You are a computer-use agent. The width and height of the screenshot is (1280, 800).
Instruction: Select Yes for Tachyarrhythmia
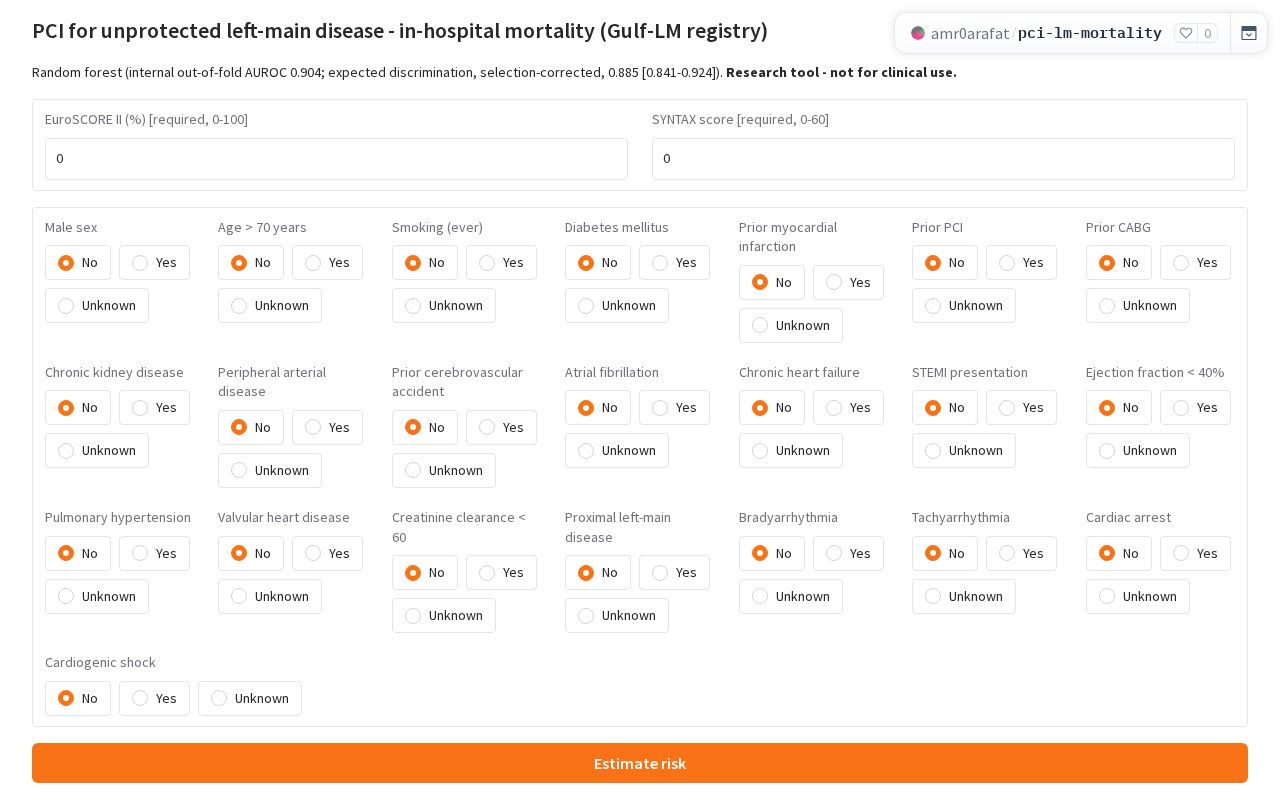pos(1021,553)
